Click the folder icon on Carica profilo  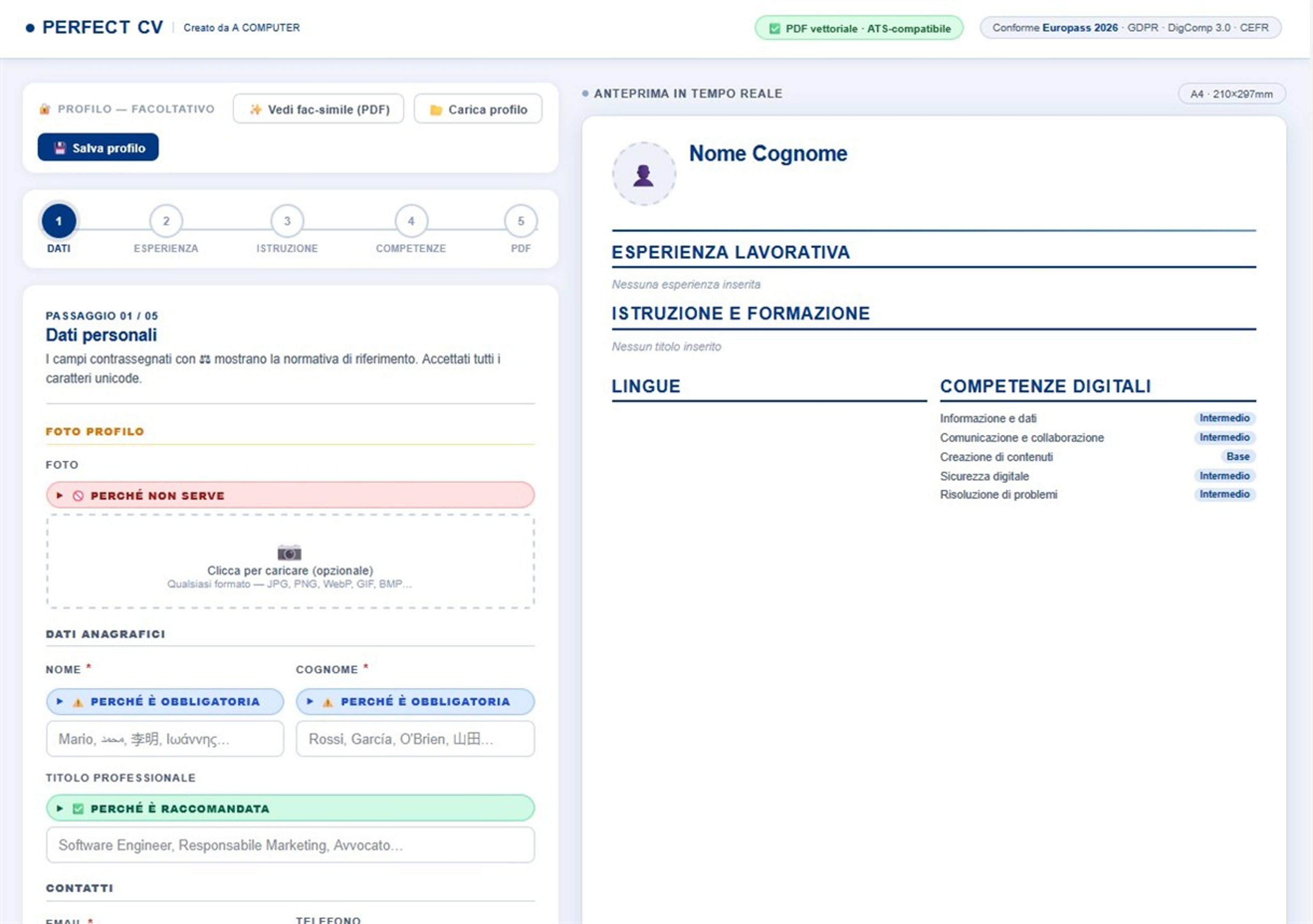pyautogui.click(x=436, y=110)
